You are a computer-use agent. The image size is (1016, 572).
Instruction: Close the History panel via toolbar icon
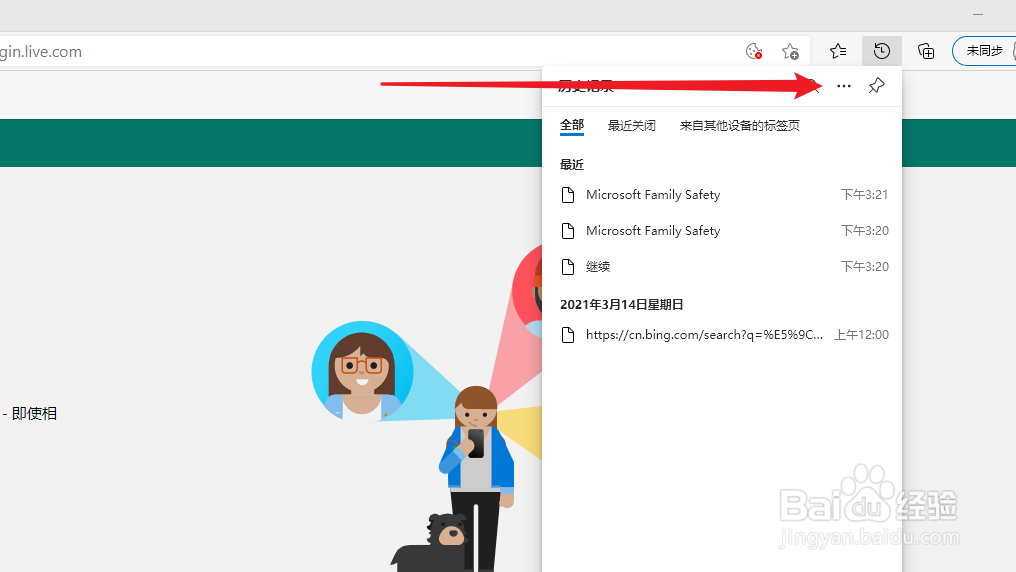pos(882,51)
